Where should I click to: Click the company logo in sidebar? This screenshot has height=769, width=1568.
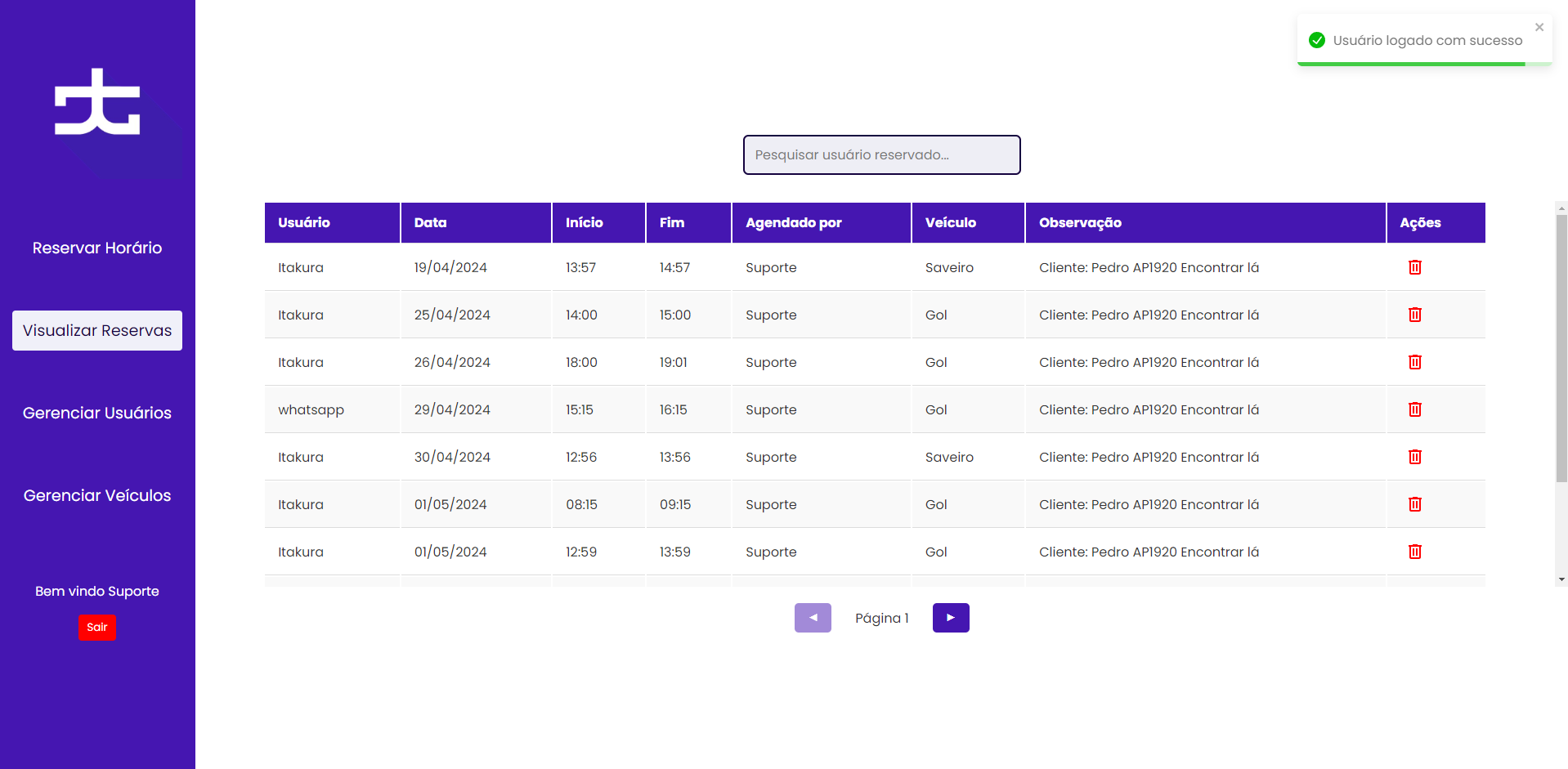click(97, 102)
